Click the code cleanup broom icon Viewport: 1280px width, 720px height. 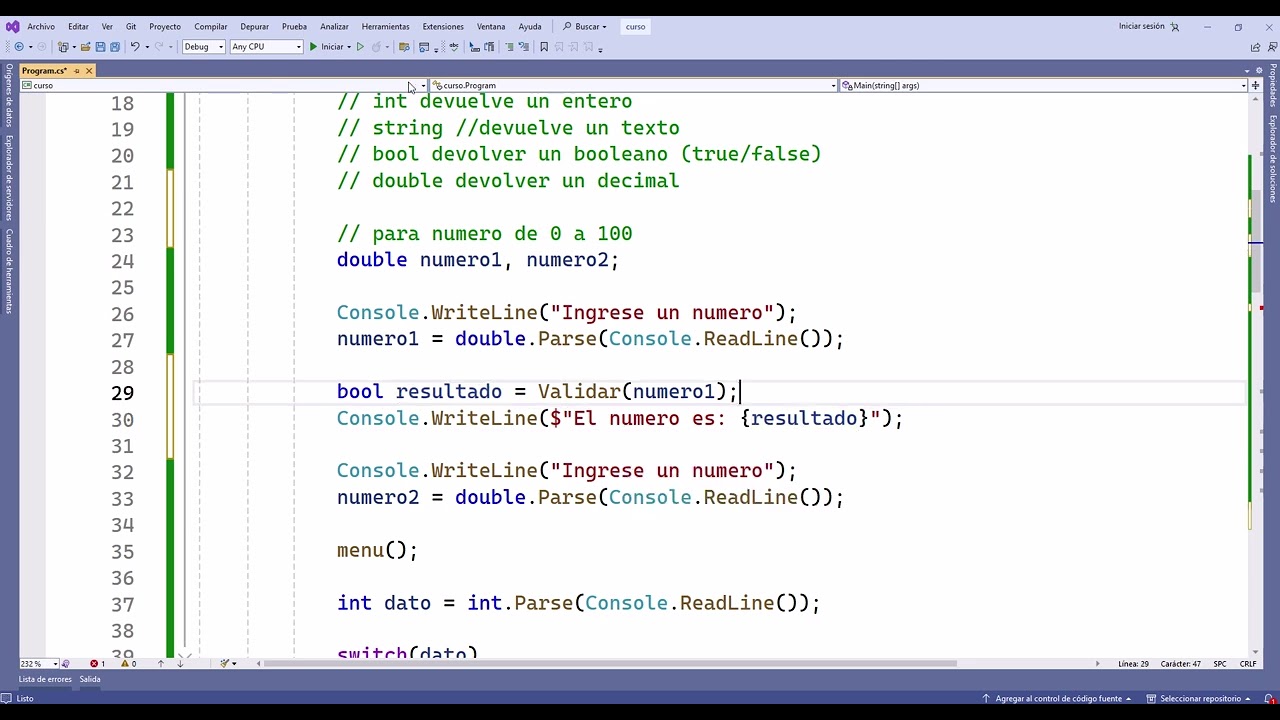225,664
